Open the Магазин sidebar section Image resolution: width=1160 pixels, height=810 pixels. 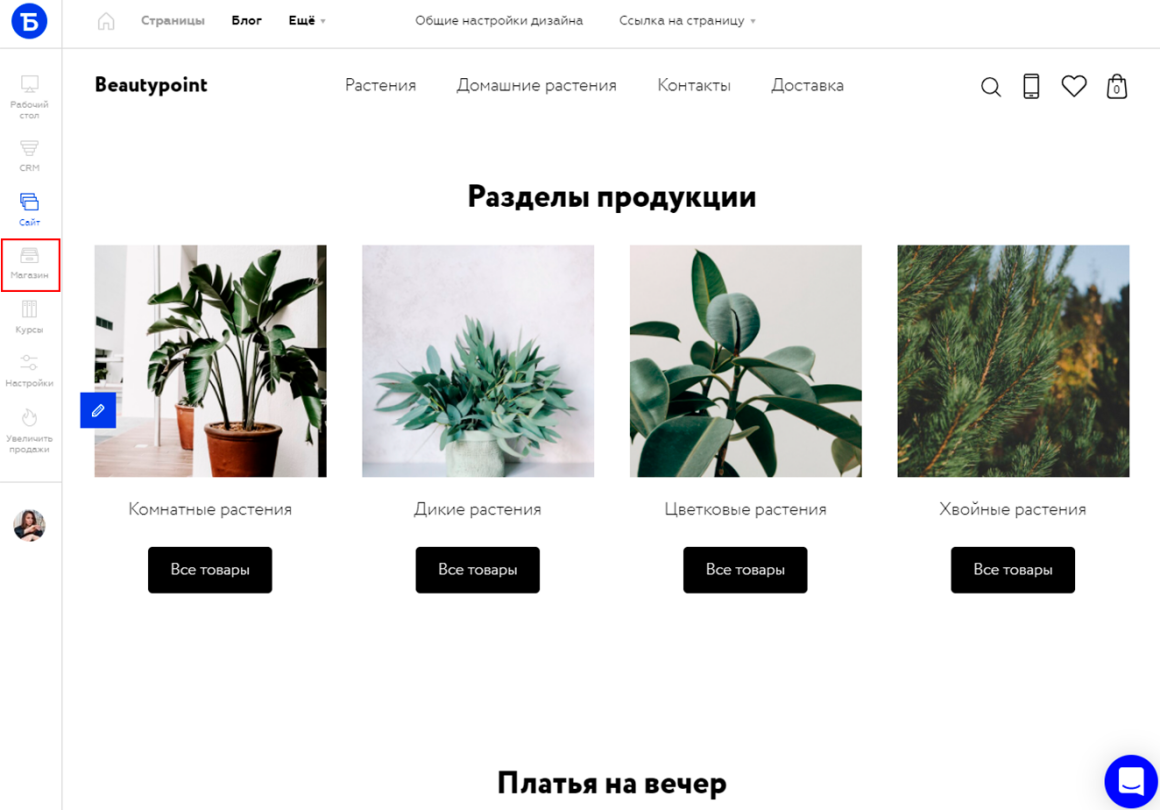(x=30, y=264)
